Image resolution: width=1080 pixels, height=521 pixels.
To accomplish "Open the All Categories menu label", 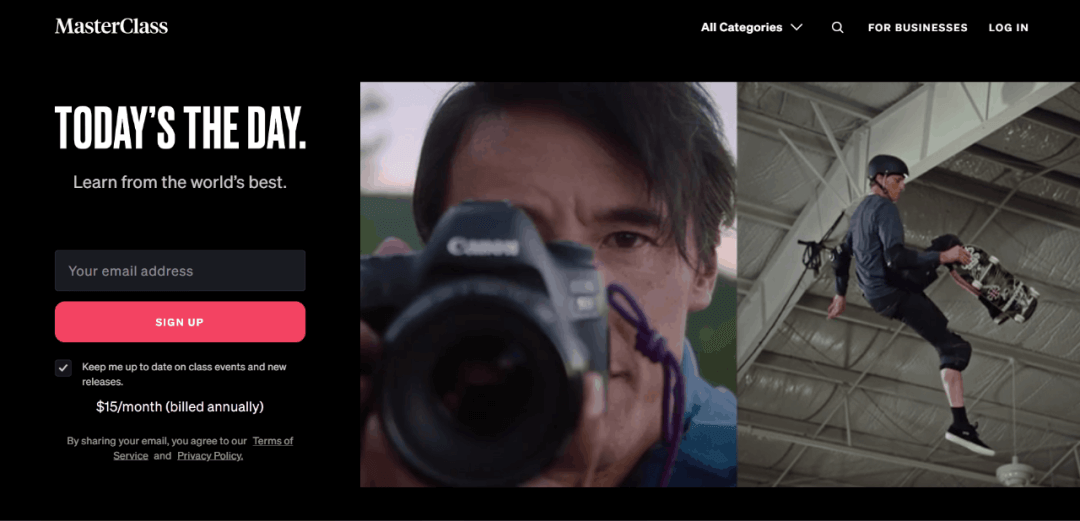I will click(x=741, y=28).
